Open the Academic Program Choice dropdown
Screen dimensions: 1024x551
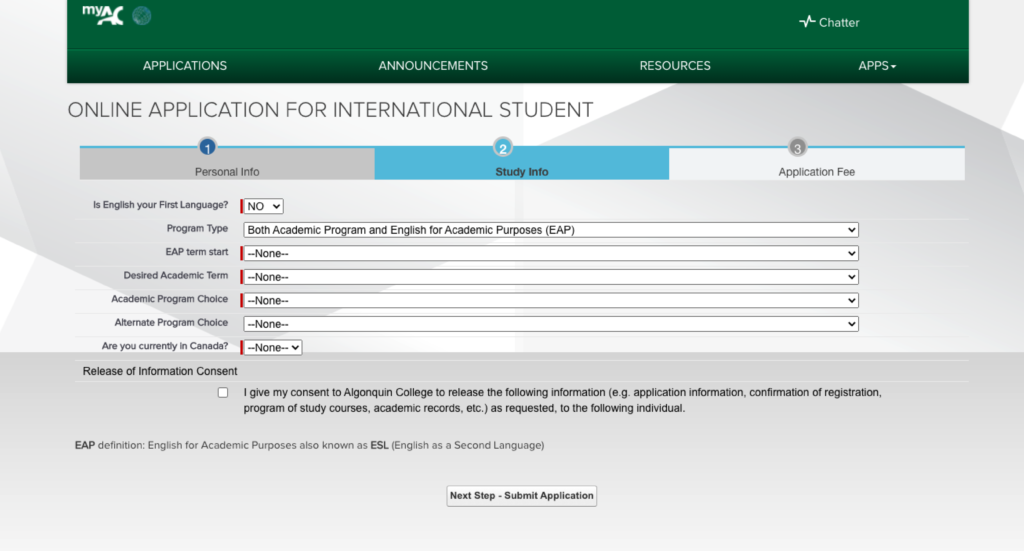click(x=551, y=300)
